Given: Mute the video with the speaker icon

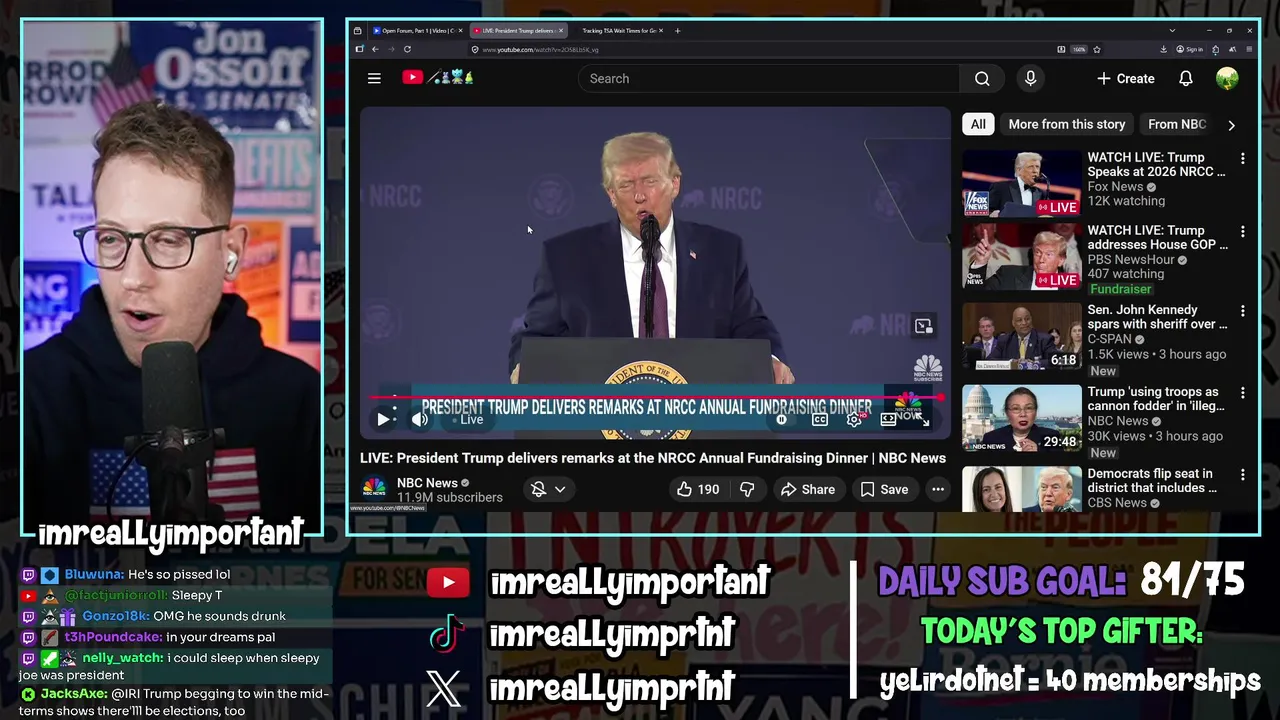Looking at the screenshot, I should point(420,420).
